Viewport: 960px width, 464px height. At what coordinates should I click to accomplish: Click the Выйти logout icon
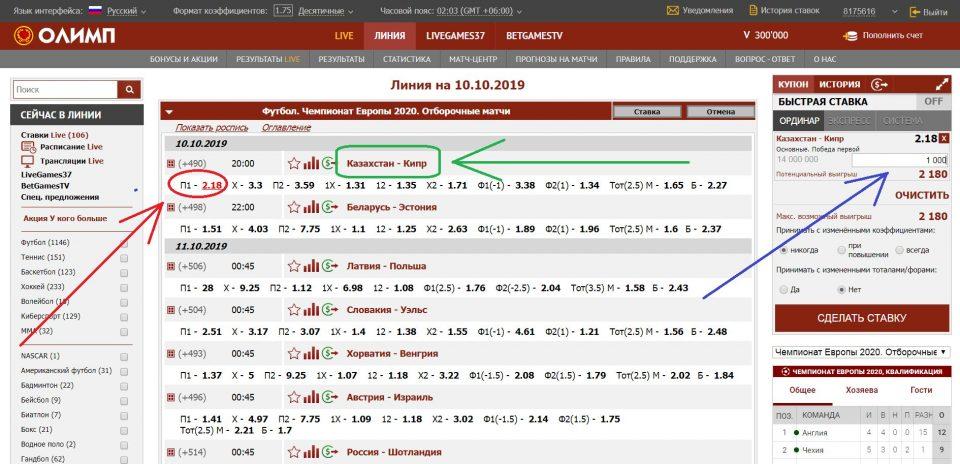pyautogui.click(x=914, y=11)
